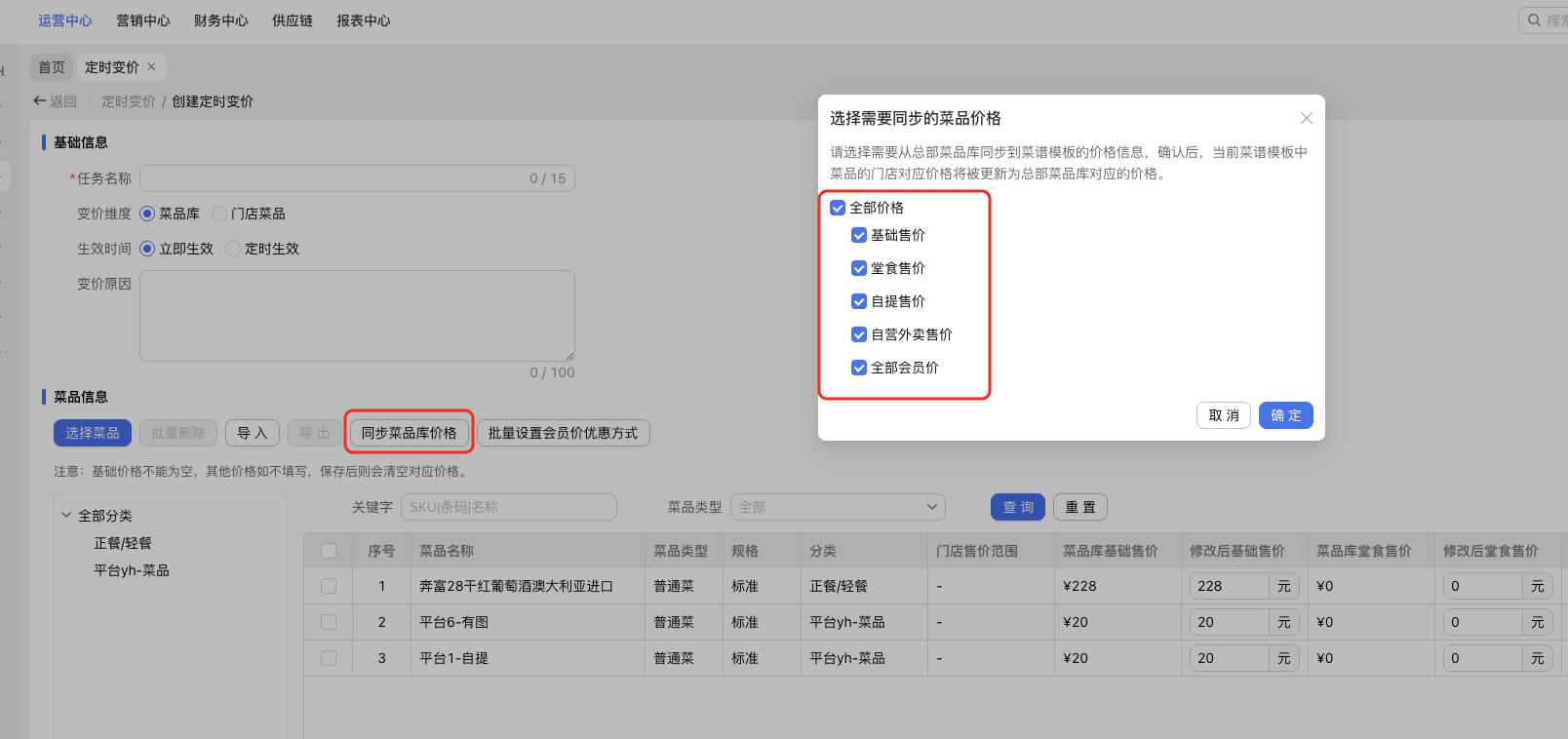Click the 同步菜品库价格 button

410,433
